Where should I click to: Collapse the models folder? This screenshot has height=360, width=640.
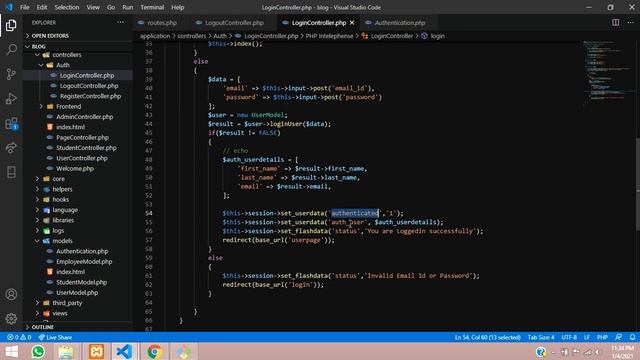pyautogui.click(x=62, y=241)
